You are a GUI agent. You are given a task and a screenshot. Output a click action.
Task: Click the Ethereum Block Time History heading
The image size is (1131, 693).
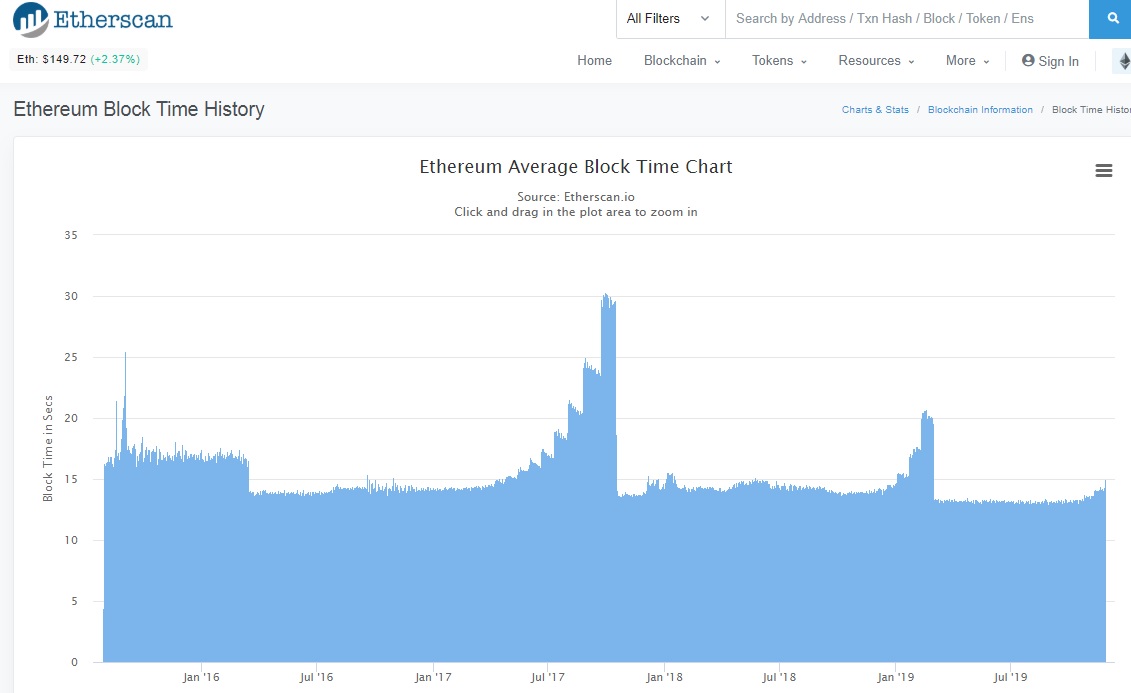(x=138, y=109)
